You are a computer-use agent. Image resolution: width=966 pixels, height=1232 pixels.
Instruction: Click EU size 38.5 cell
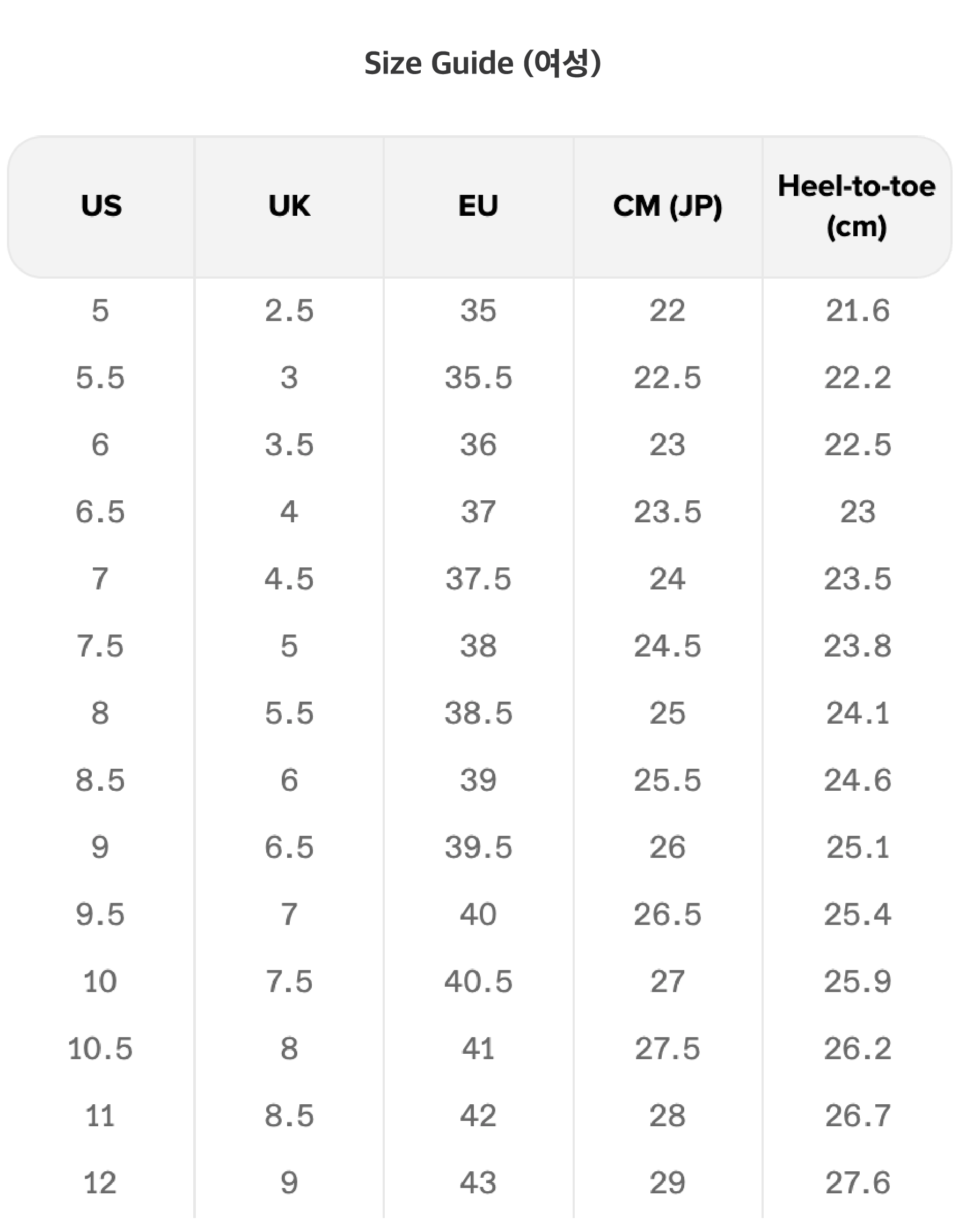(x=479, y=713)
